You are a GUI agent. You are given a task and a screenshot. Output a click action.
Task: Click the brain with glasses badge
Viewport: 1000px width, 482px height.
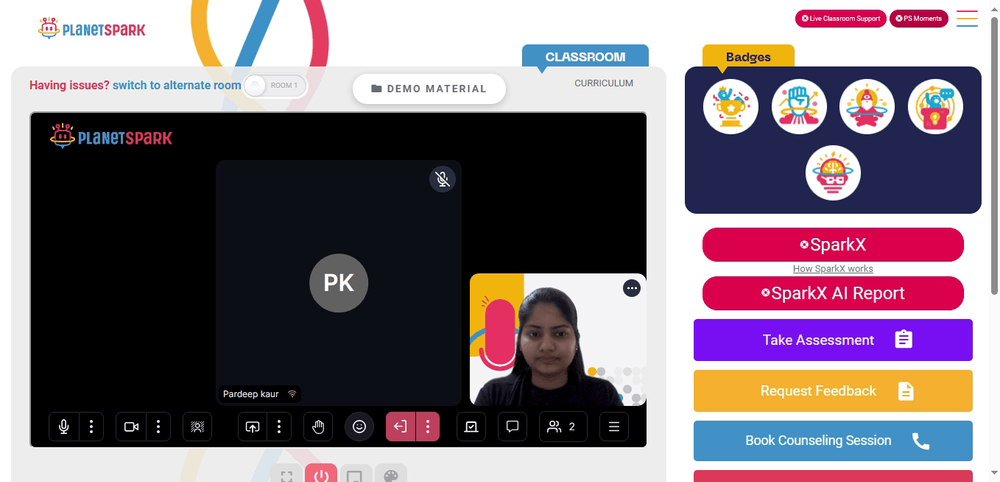(833, 173)
